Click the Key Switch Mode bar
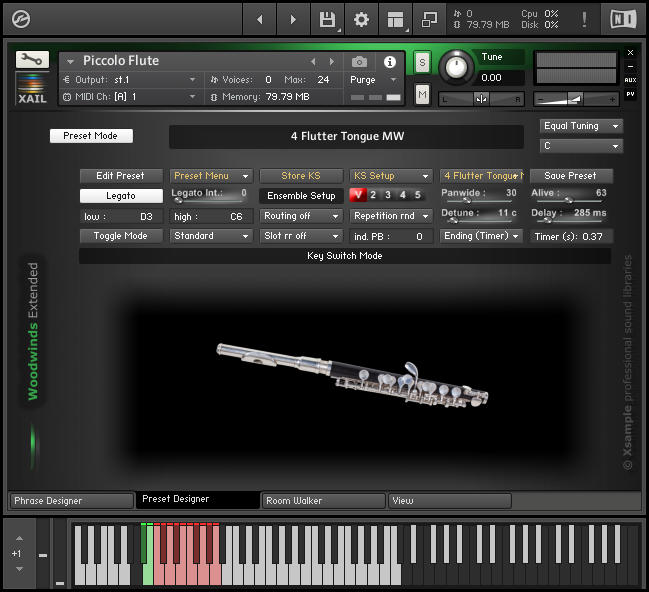 coord(345,256)
